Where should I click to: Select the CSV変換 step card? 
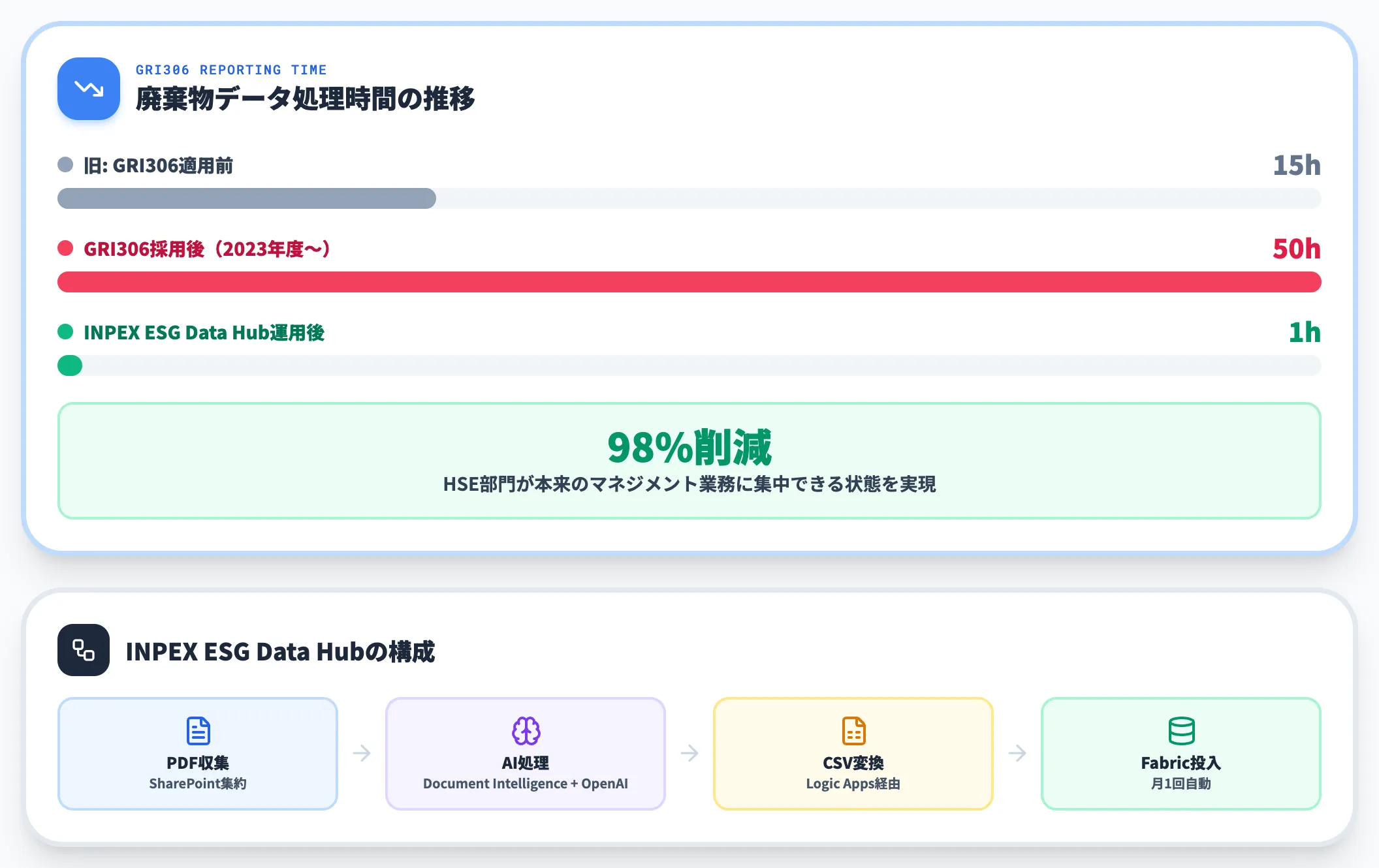(x=853, y=754)
